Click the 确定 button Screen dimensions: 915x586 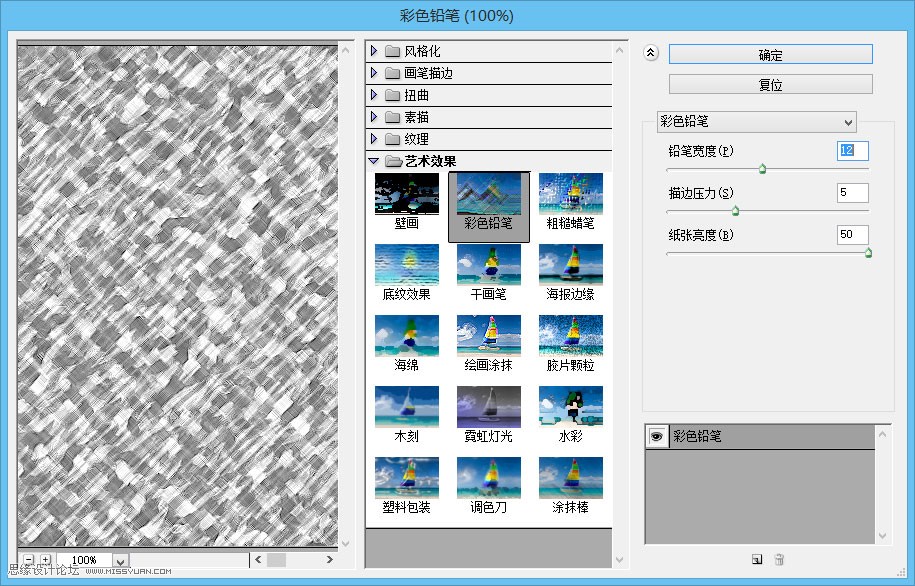point(771,54)
